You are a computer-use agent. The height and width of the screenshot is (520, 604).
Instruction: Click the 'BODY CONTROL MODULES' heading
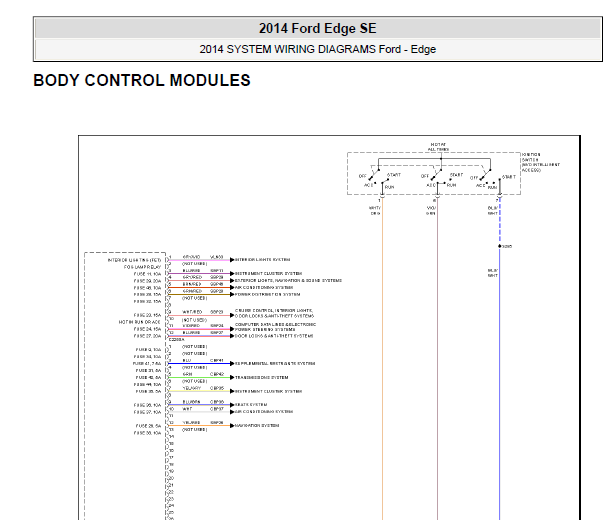pyautogui.click(x=142, y=81)
